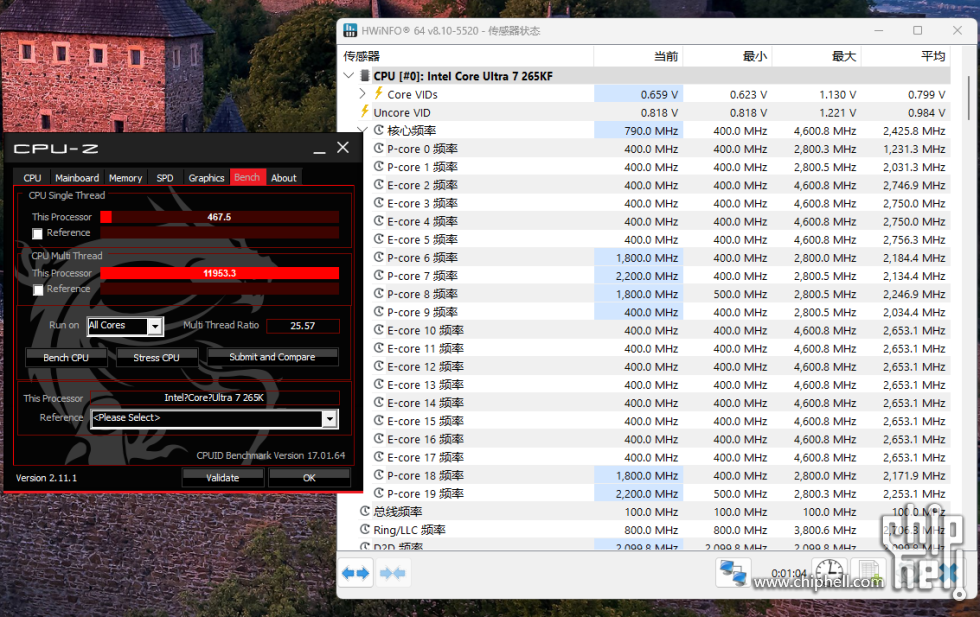Image resolution: width=980 pixels, height=617 pixels.
Task: Close the CPU-Z window
Action: point(343,148)
